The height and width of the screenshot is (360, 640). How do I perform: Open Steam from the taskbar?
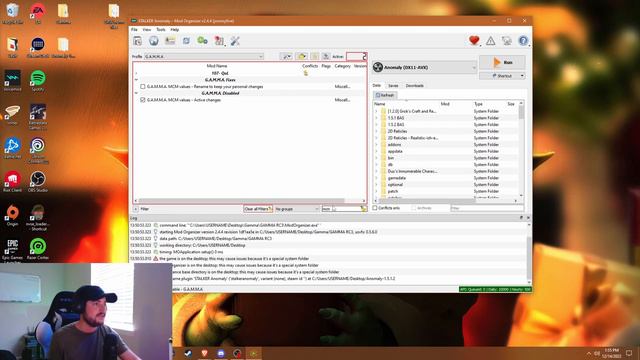click(188, 353)
